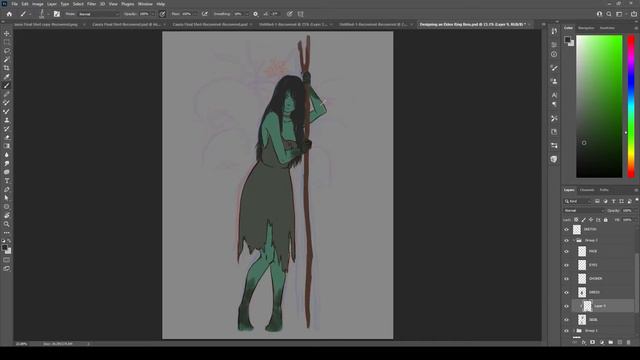Select the Lasso tool
Image resolution: width=640 pixels, height=360 pixels.
7,51
